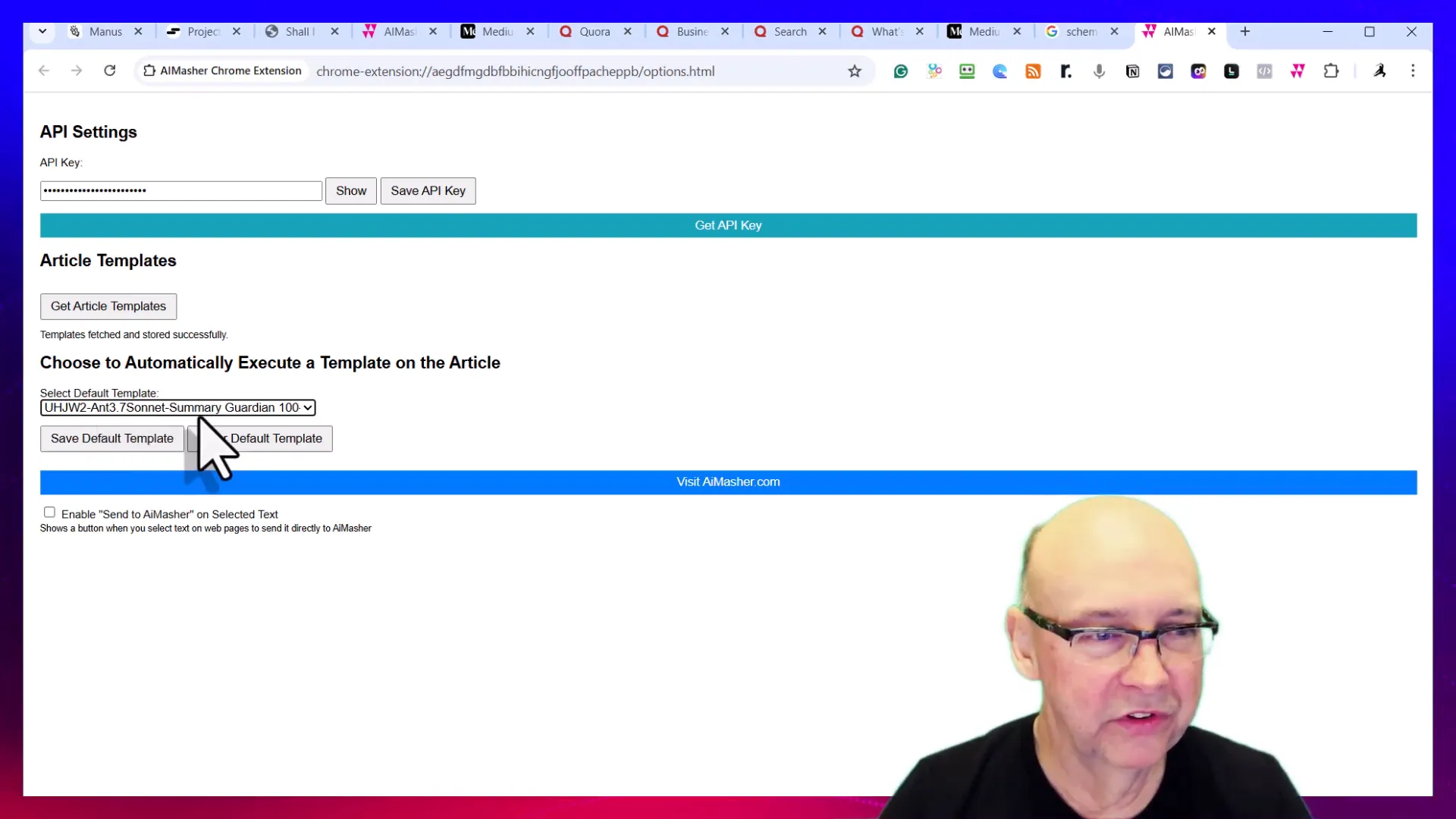Click the teal Get API Key bar

coord(728,225)
